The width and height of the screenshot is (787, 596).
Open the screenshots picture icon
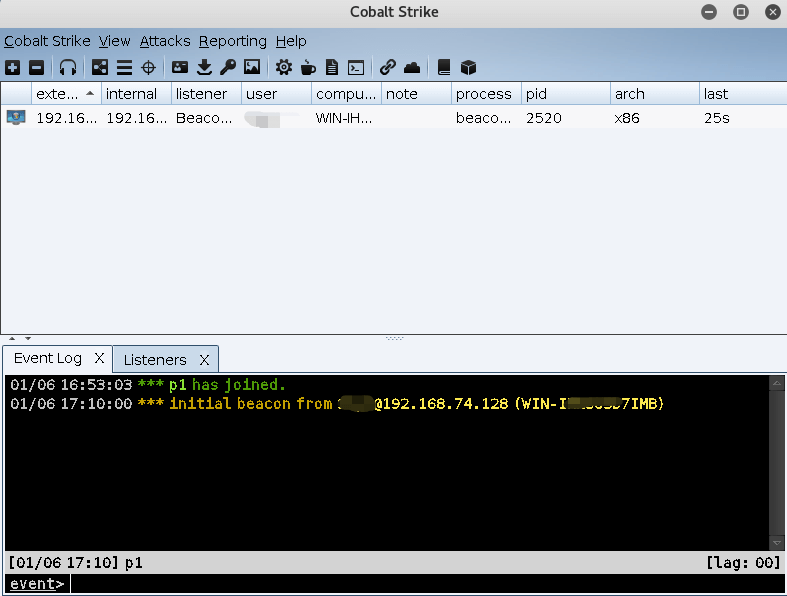click(x=252, y=67)
